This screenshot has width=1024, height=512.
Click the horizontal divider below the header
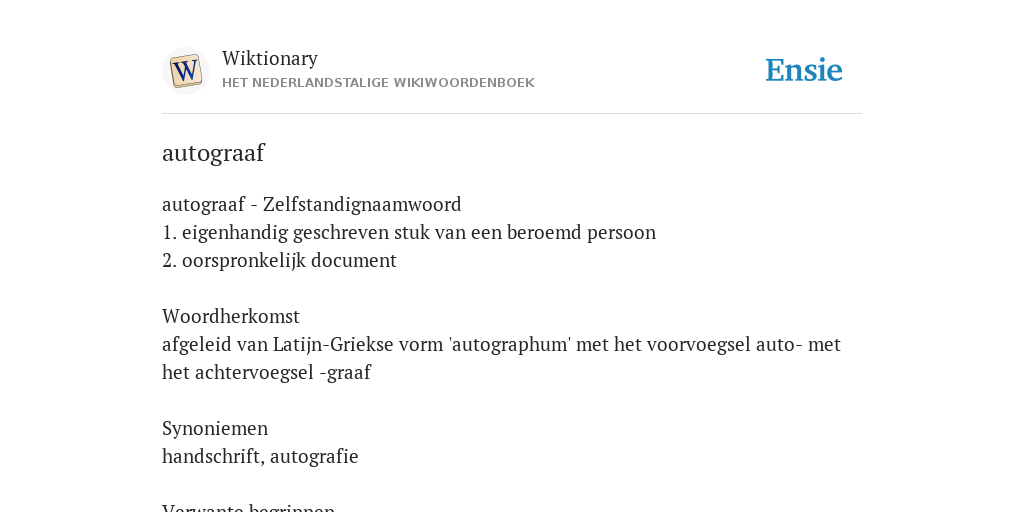[512, 114]
